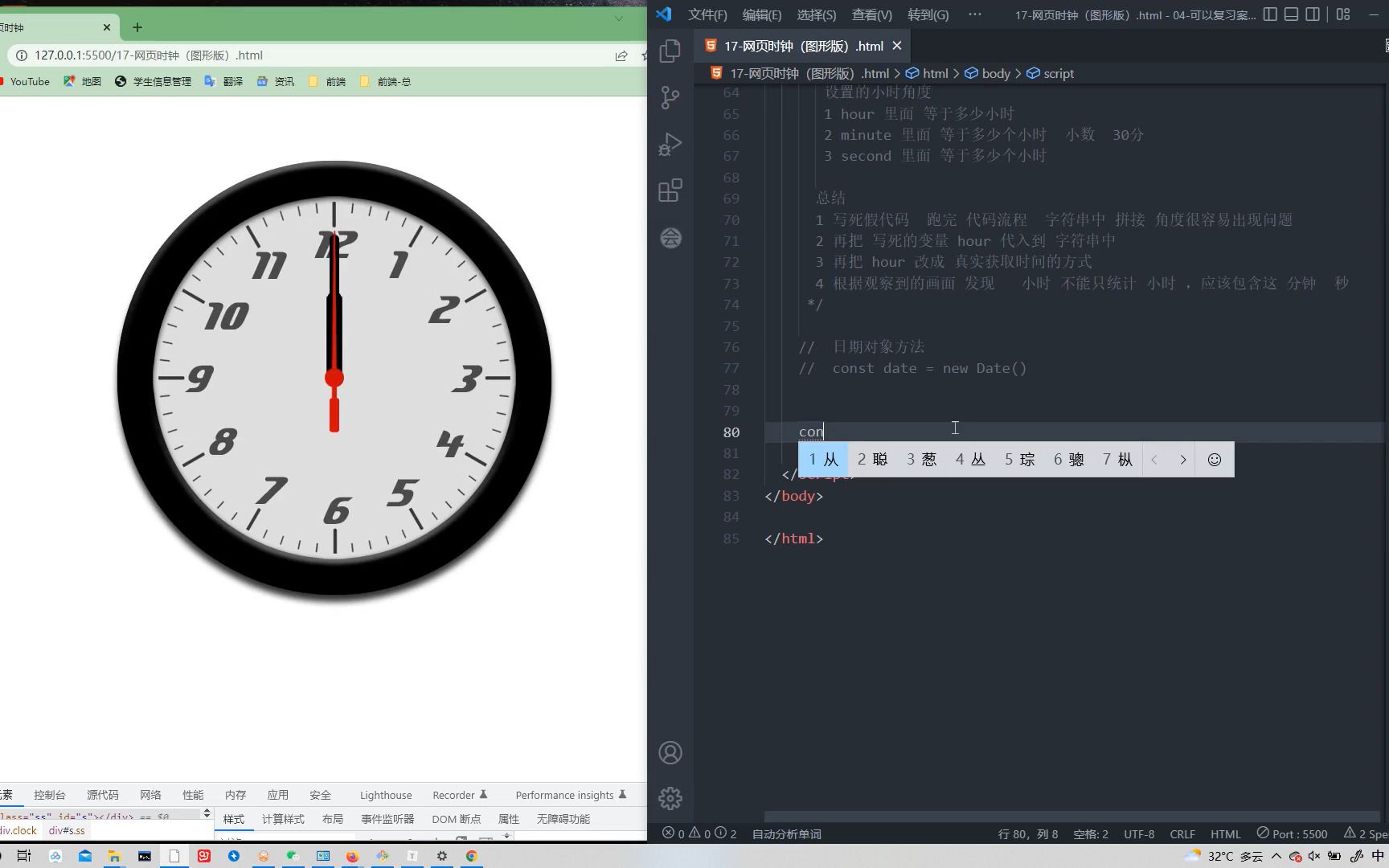
Task: Select the 17-网页时钟（图形版）.html editor tab
Action: point(803,46)
